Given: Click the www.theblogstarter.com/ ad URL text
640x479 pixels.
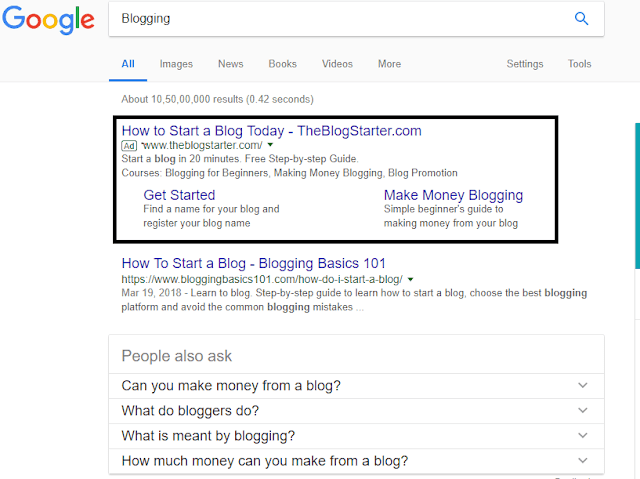Looking at the screenshot, I should tap(202, 145).
